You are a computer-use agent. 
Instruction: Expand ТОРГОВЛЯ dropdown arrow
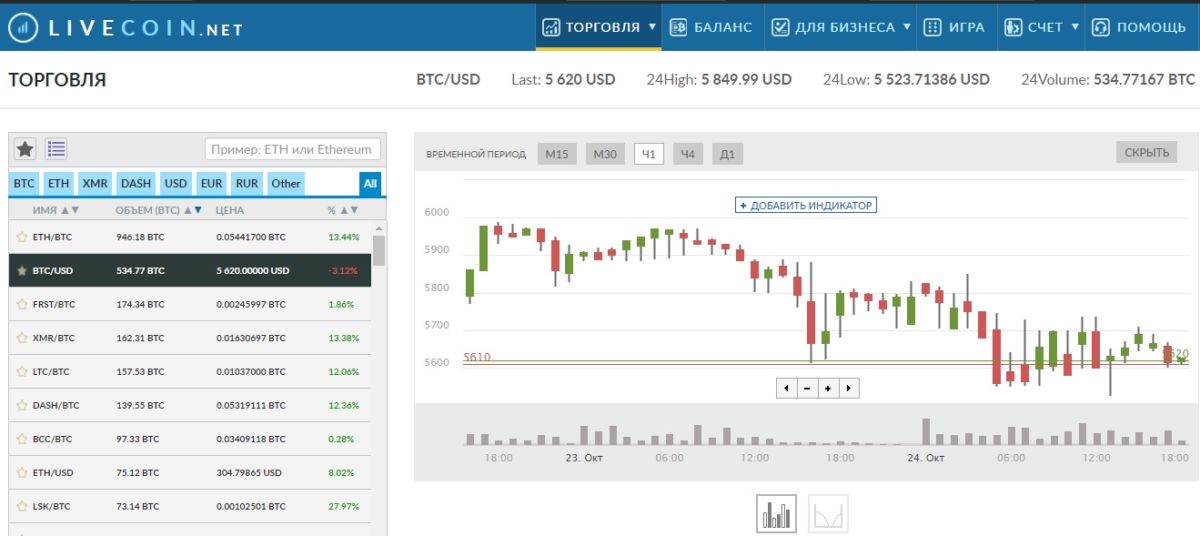(x=652, y=27)
